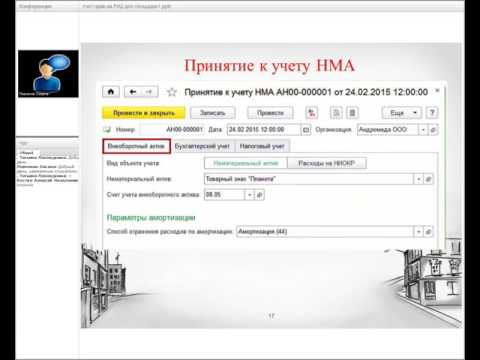Open Счет учета item with open icon
480x360 pixels.
[x=260, y=195]
